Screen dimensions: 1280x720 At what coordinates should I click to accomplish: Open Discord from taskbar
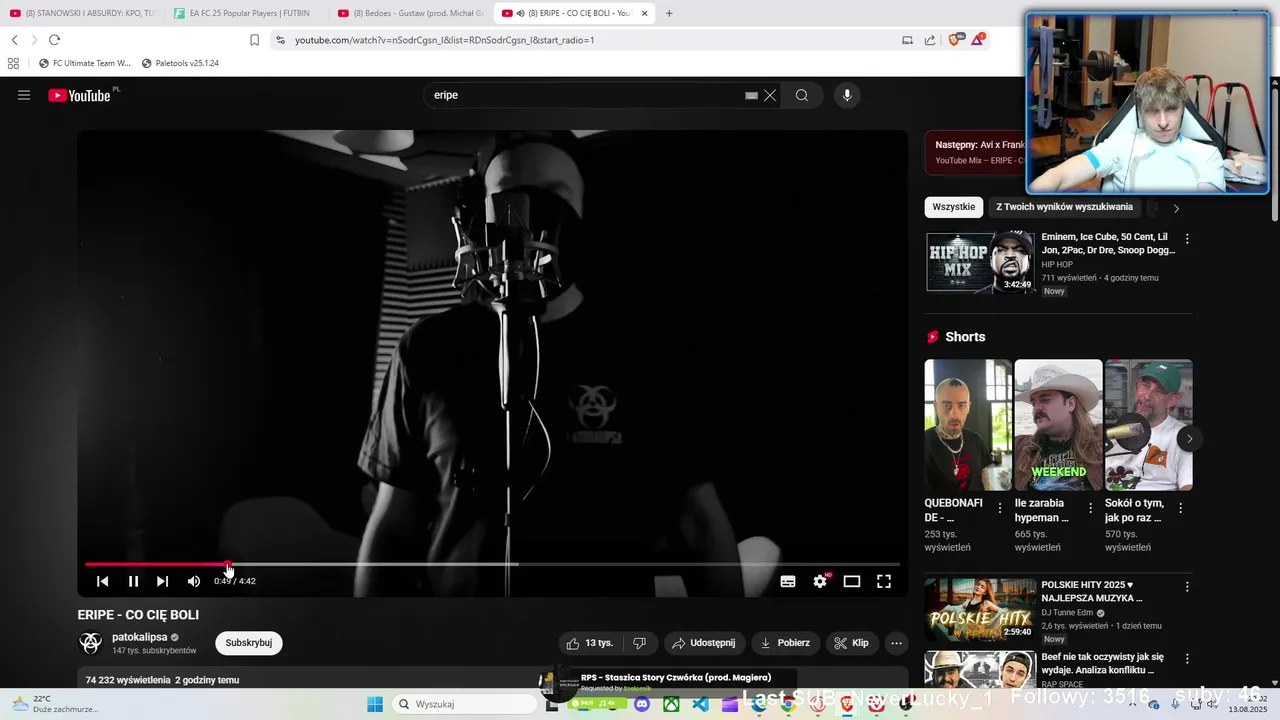(x=642, y=704)
